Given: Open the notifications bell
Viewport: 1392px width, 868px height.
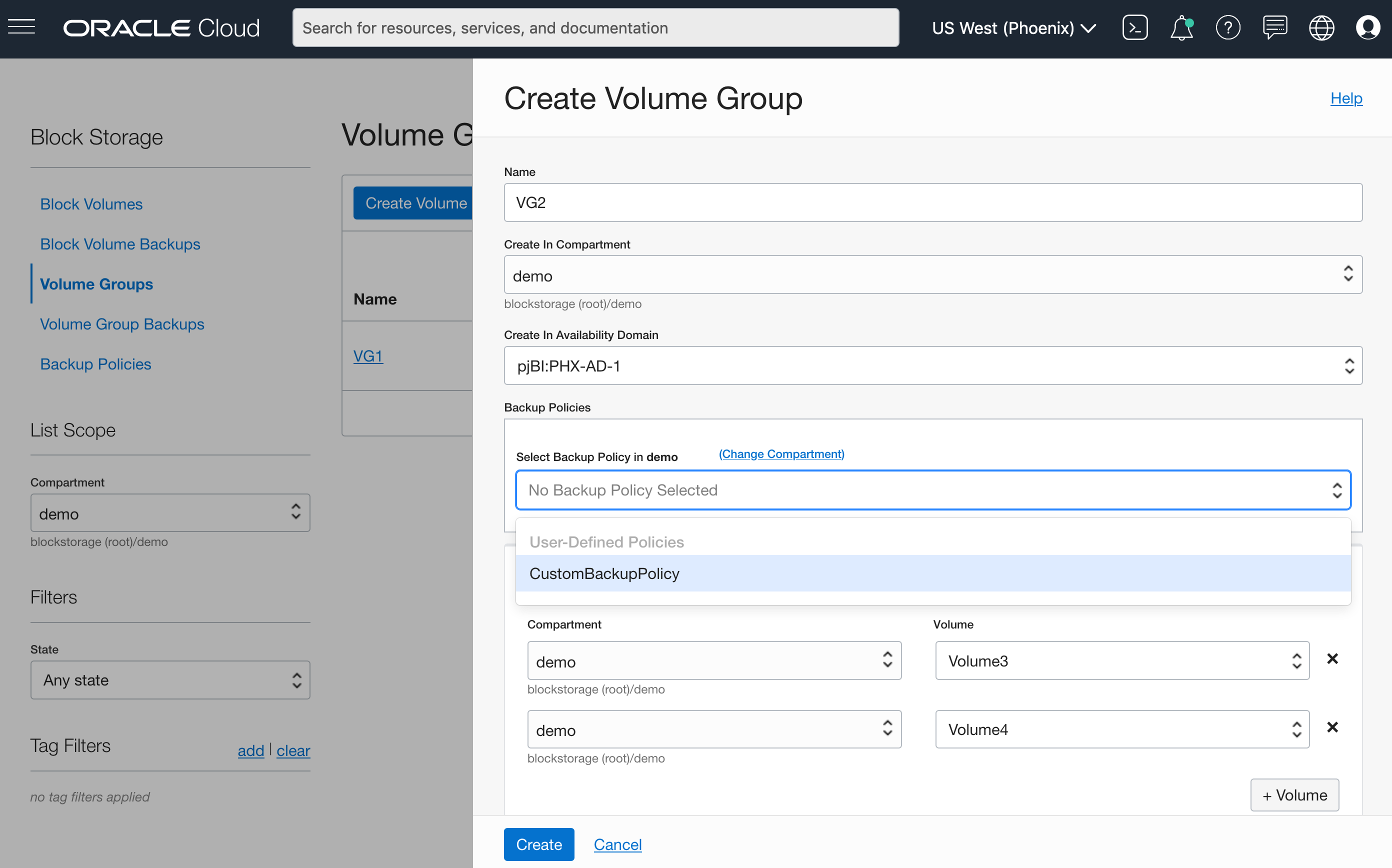Looking at the screenshot, I should click(x=1182, y=27).
